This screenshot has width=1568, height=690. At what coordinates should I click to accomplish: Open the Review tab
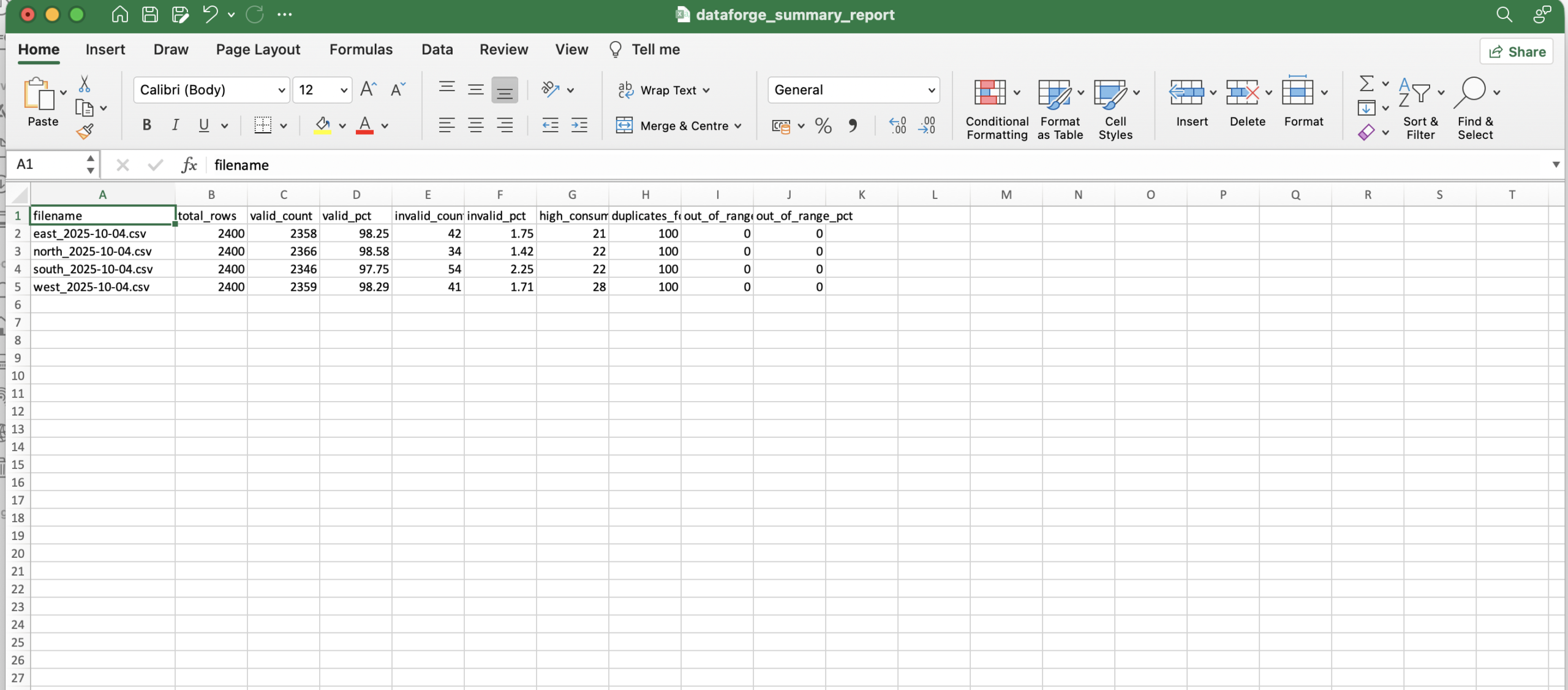(503, 50)
